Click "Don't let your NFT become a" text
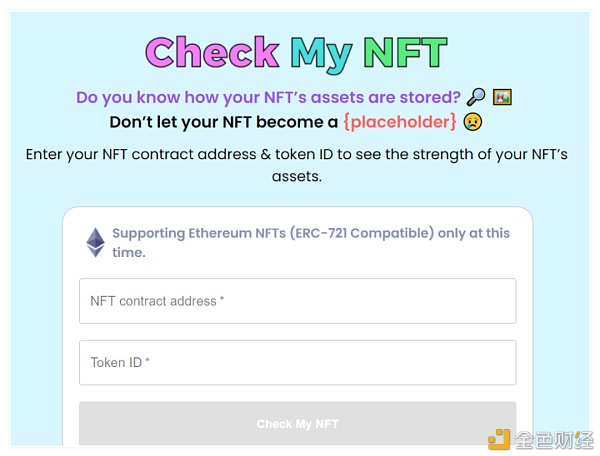600x456 pixels. pyautogui.click(x=223, y=123)
